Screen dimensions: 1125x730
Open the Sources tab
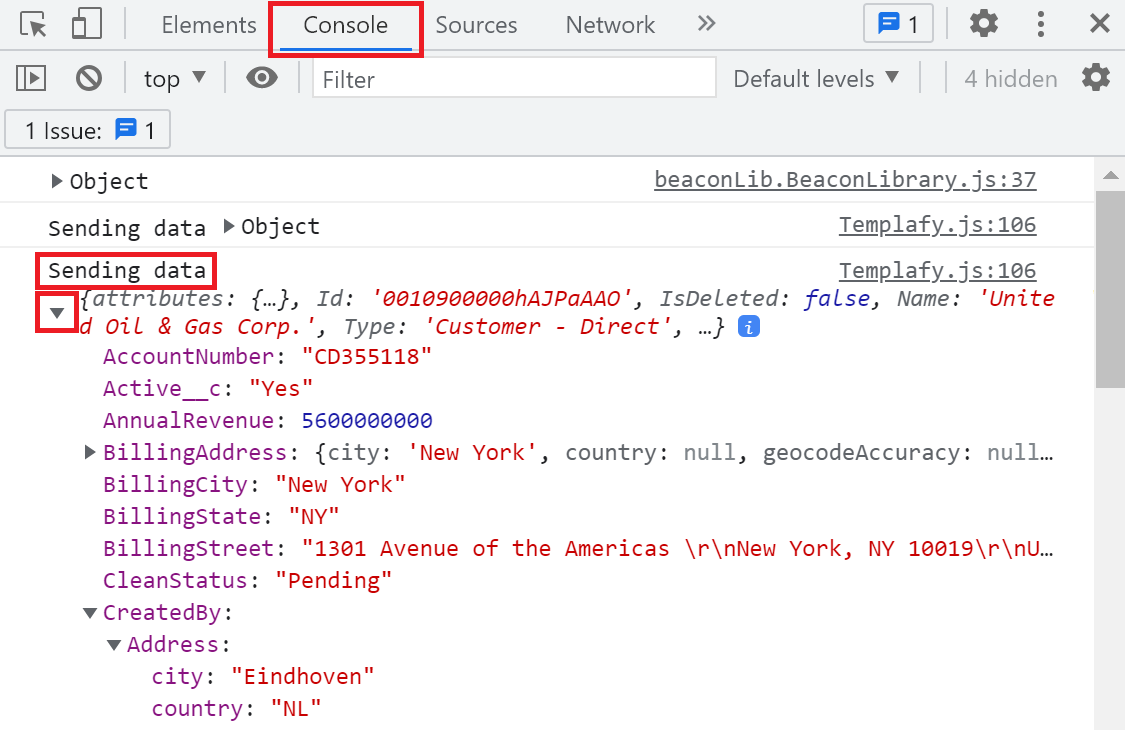[476, 25]
